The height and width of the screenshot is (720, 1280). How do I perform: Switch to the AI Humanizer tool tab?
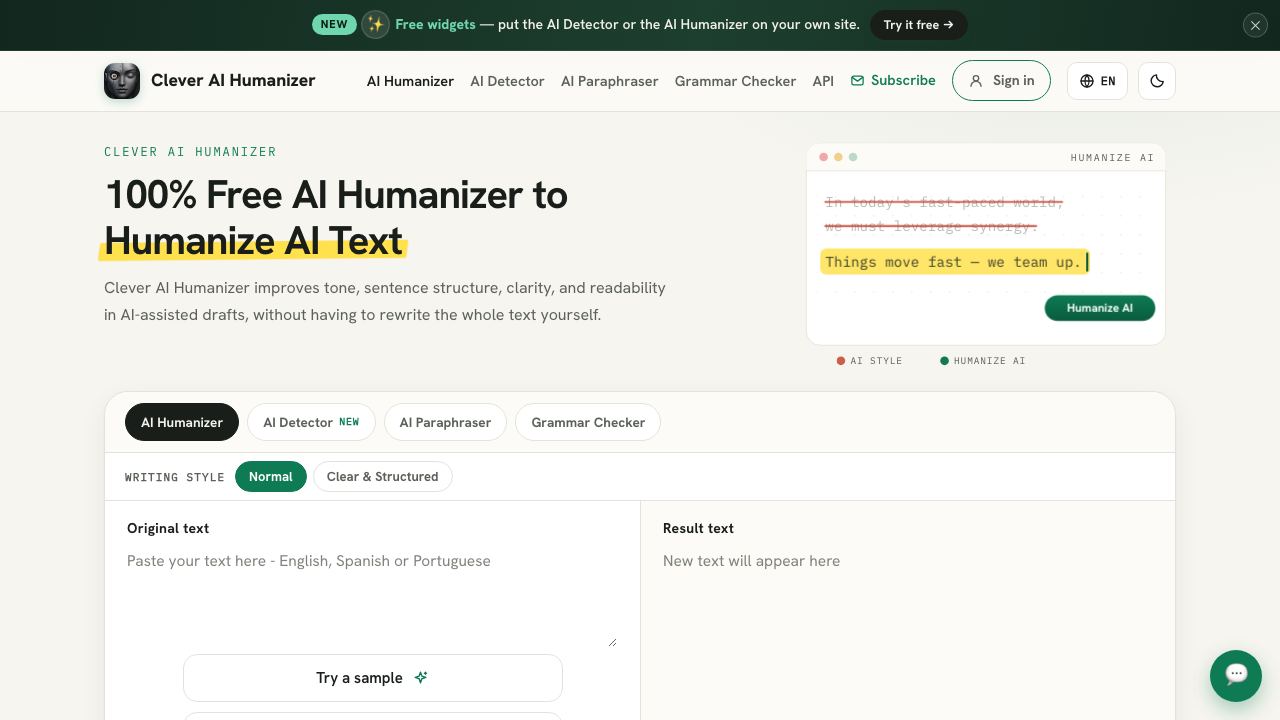point(182,422)
